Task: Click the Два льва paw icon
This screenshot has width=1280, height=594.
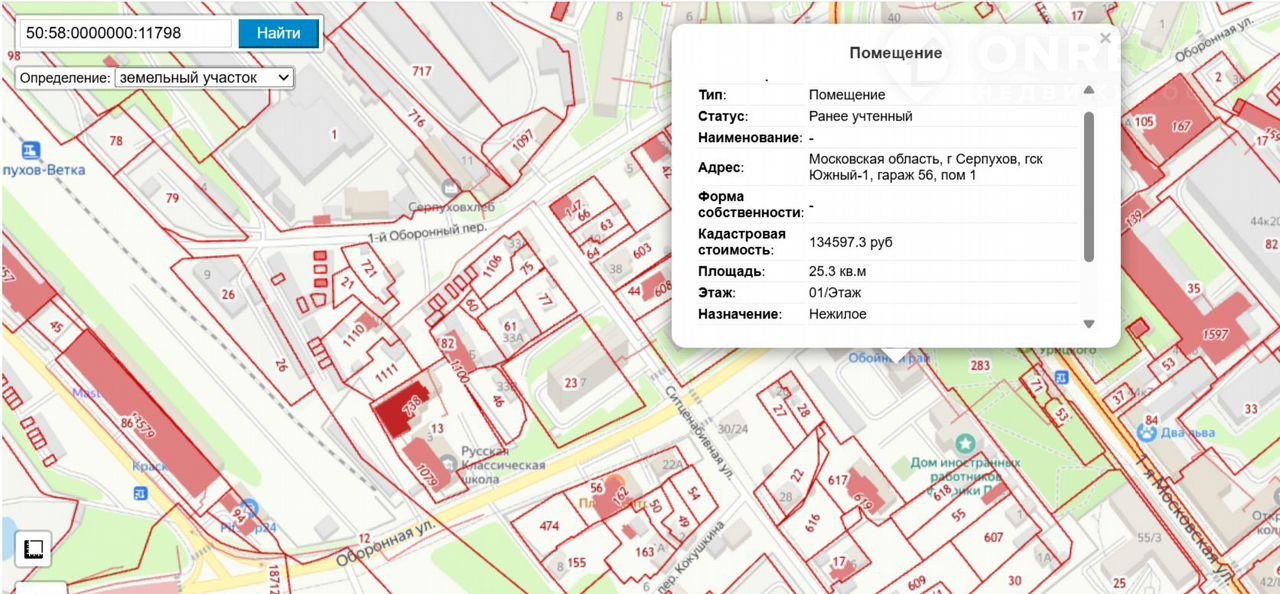Action: point(1145,432)
